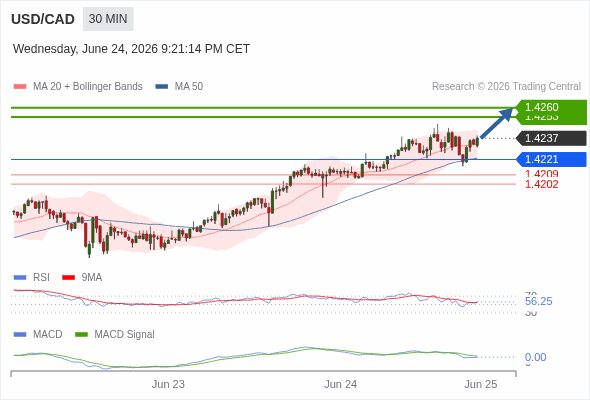Click the 1.4260 green price tag
590x400 pixels.
[551, 107]
